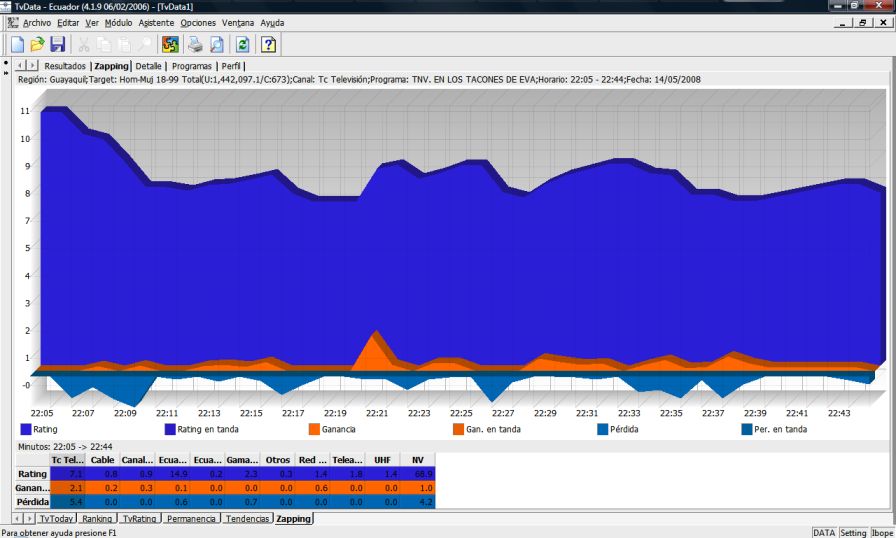Click the Ganan... row label
896x538 pixels.
point(33,488)
